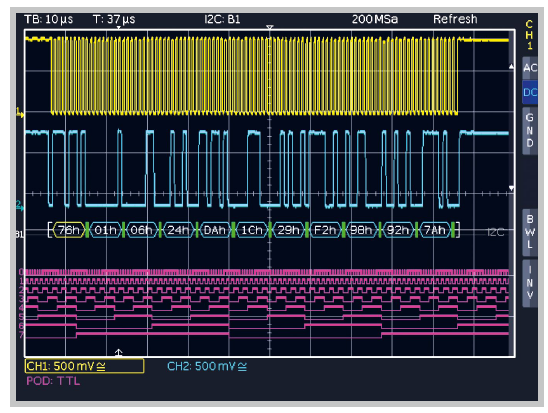Toggle the INV invert softkey
Screen dimensions: 548x413
point(530,283)
